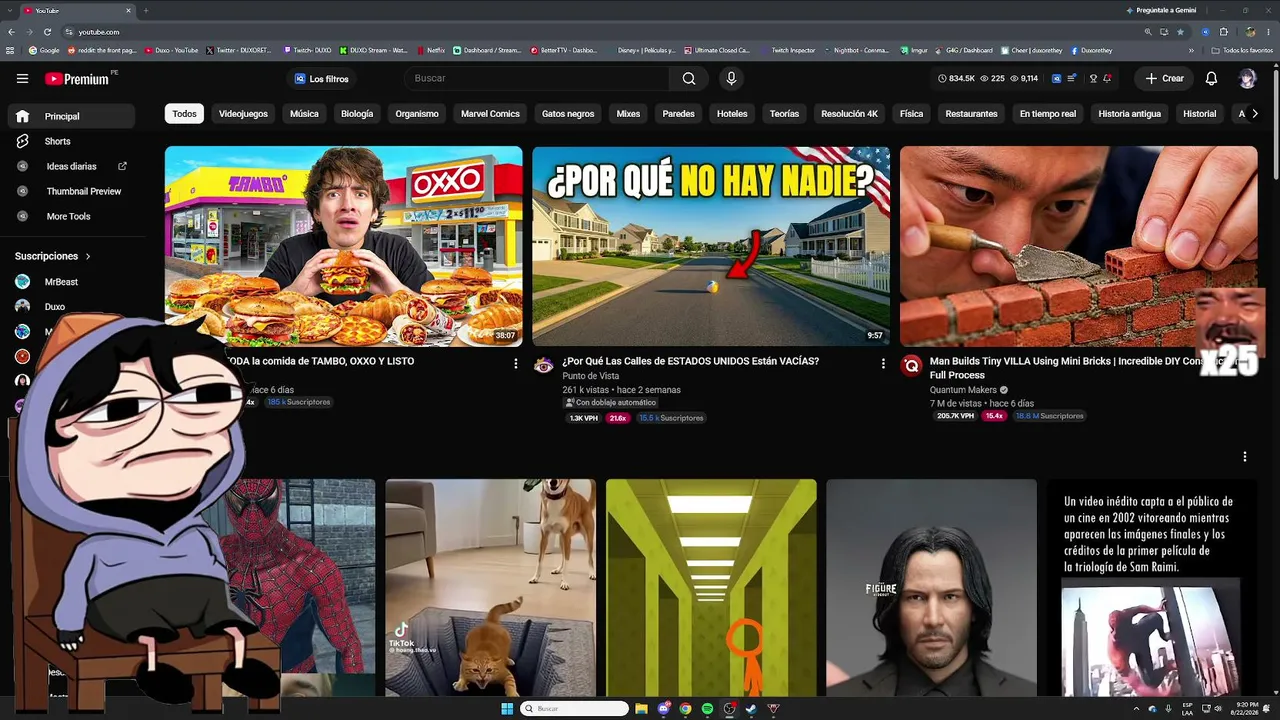
Task: Open Spotify from the taskbar
Action: pyautogui.click(x=707, y=709)
